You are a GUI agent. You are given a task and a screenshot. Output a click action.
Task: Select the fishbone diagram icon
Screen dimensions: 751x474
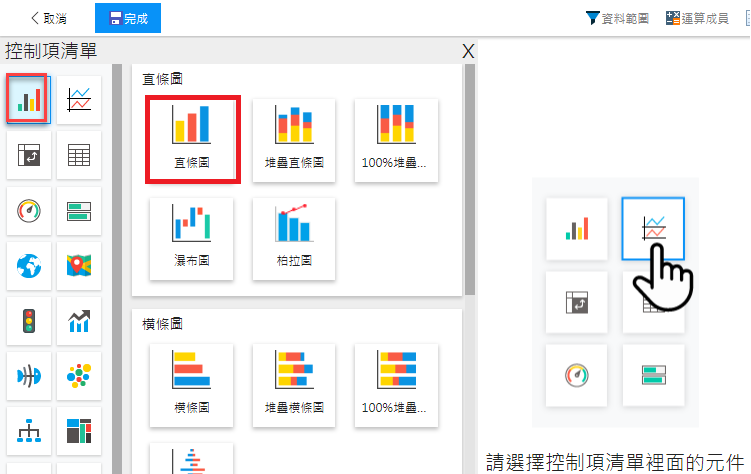28,376
